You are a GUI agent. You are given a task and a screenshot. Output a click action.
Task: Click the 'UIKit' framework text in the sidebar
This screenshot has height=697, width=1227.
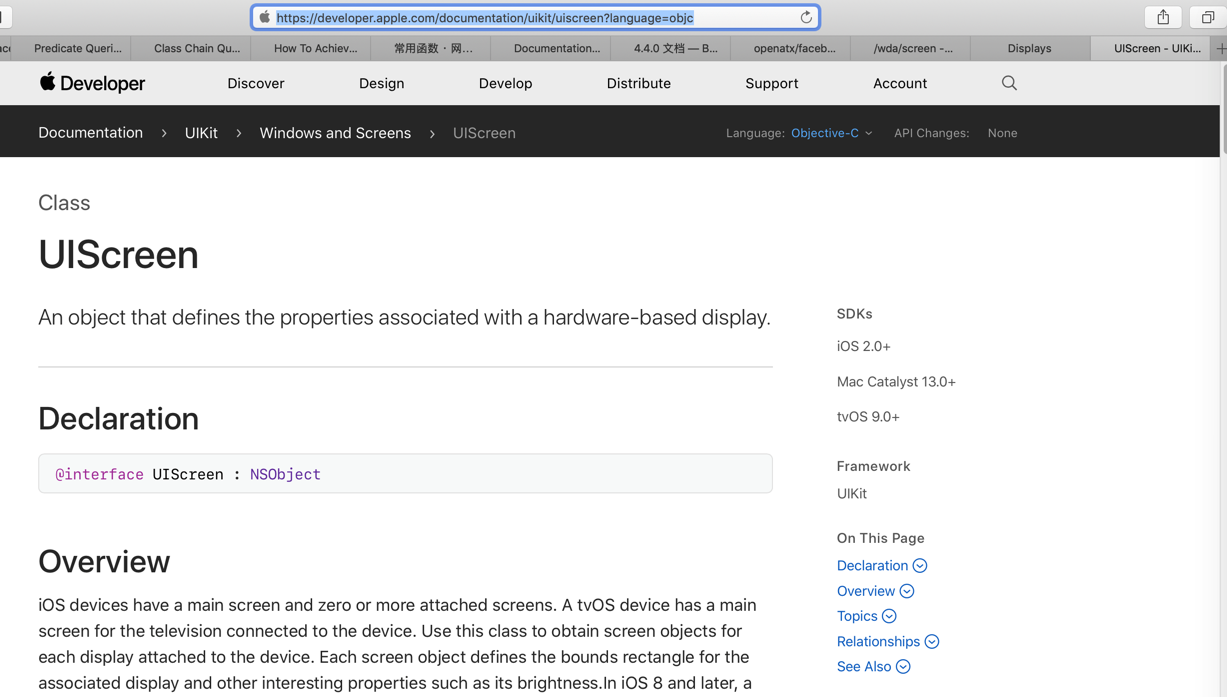click(852, 494)
